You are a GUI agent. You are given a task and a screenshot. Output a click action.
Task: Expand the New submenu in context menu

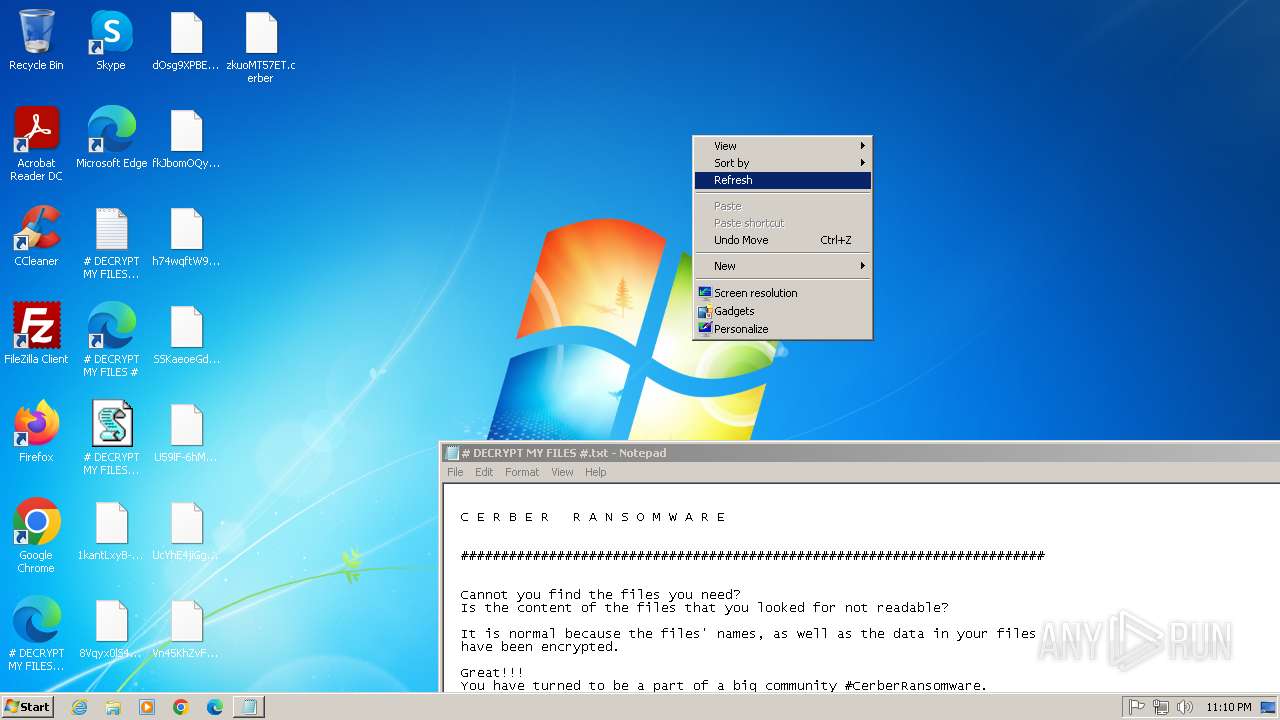(783, 266)
